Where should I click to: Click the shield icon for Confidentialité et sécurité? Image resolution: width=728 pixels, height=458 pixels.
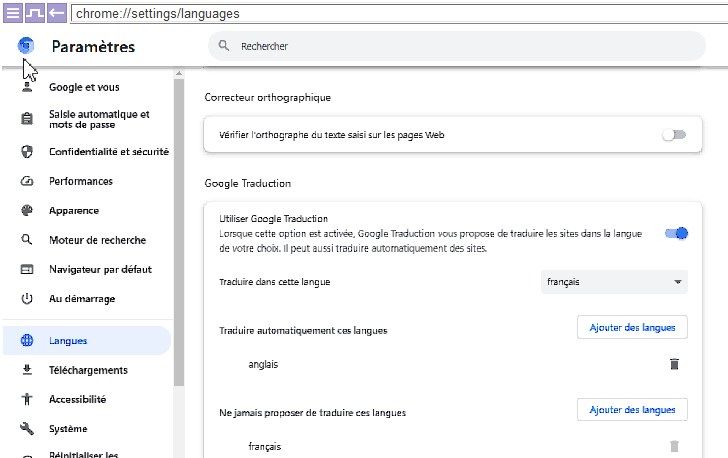coord(27,151)
